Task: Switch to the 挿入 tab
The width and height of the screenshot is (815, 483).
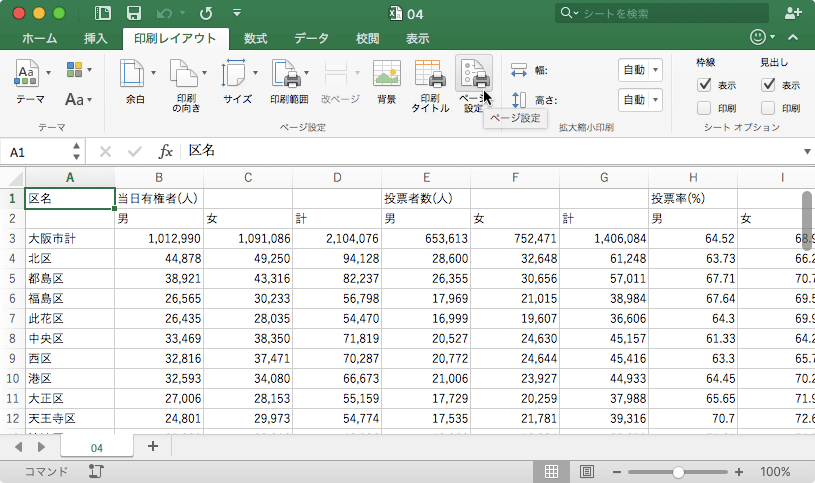Action: (96, 38)
